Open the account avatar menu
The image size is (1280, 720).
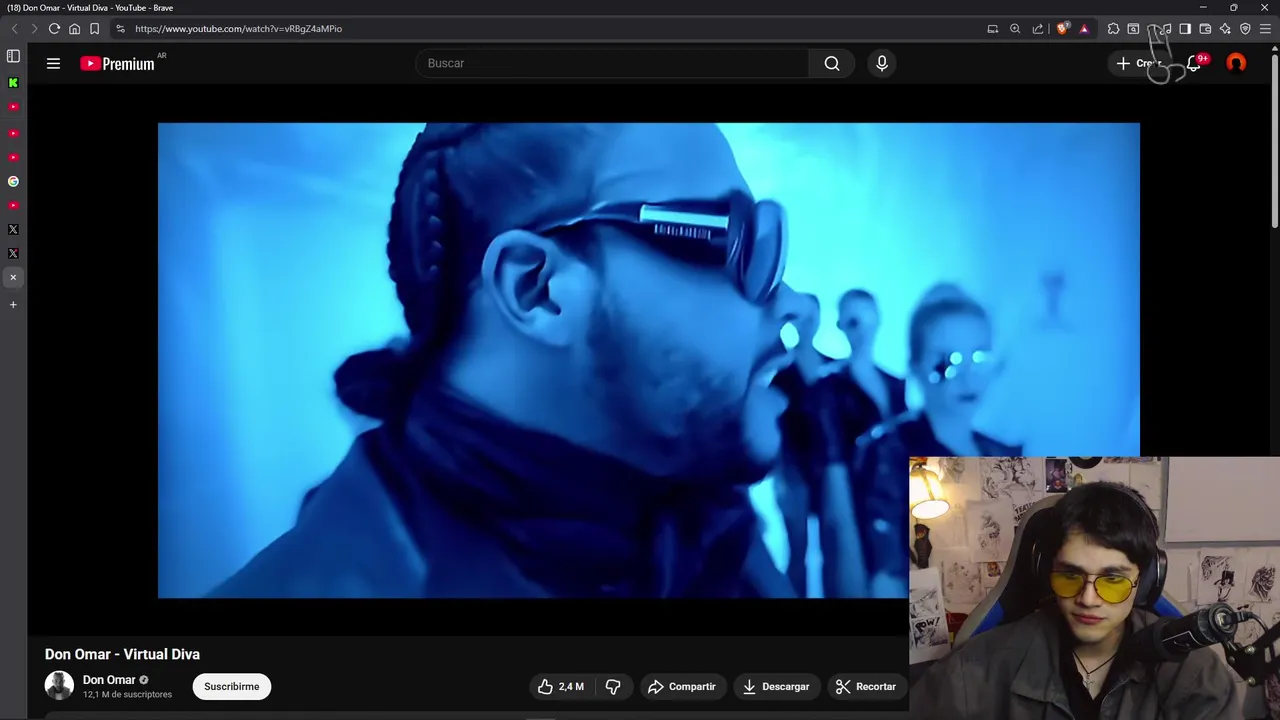click(1236, 63)
